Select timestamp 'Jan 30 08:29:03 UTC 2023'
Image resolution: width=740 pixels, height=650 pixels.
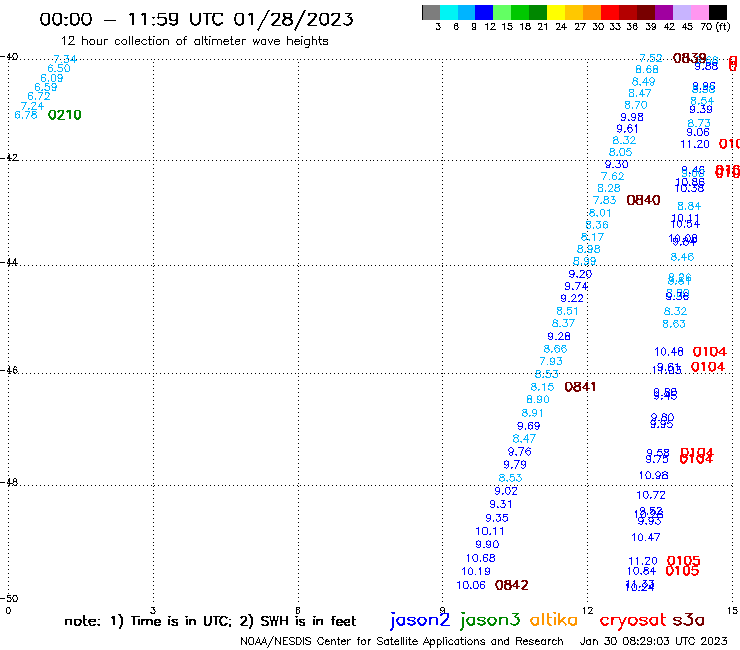[653, 641]
